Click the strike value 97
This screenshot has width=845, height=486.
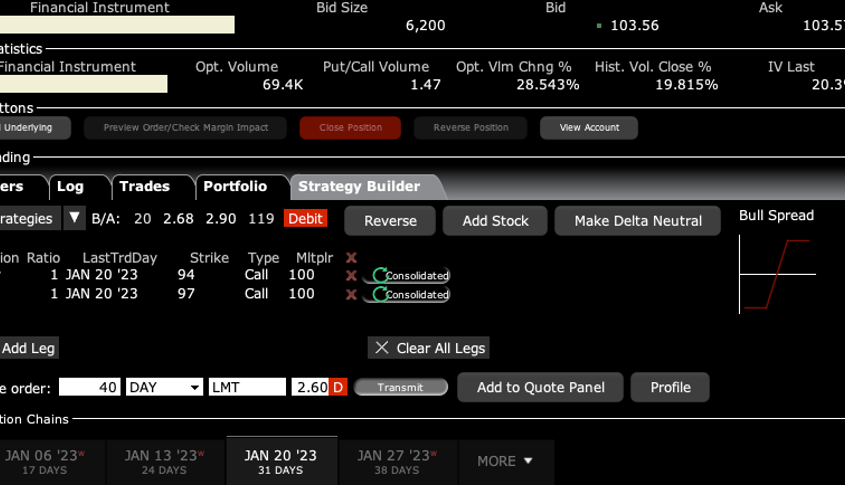coord(186,294)
